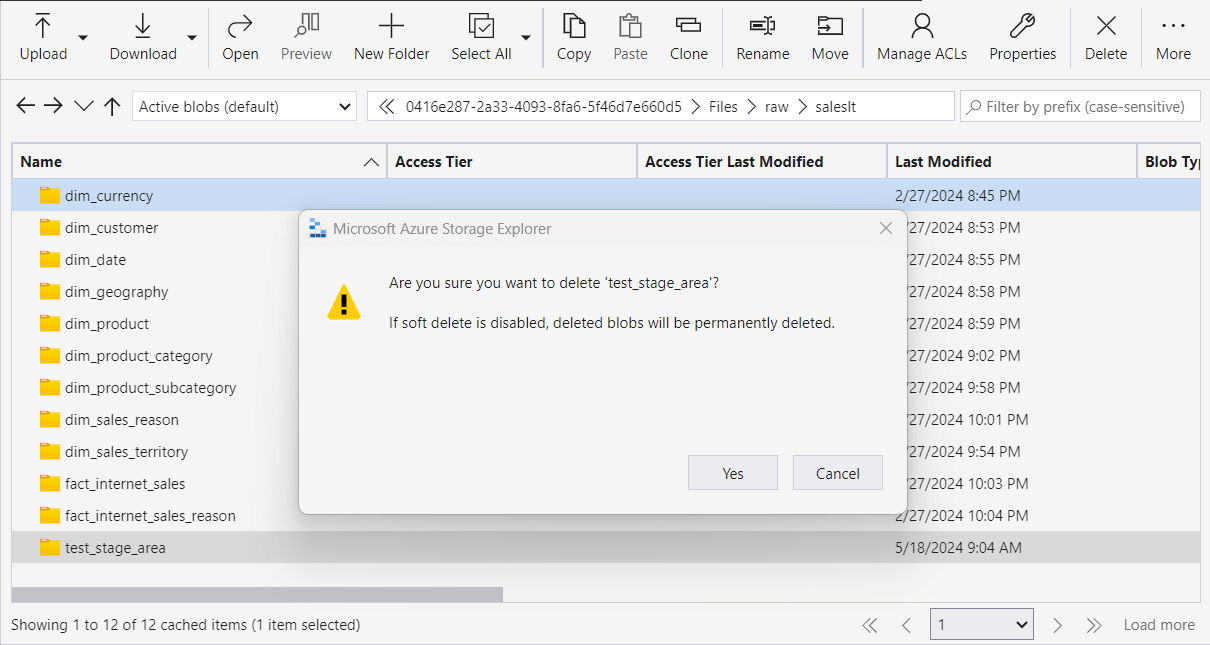Click the prefix filter field
1210x645 pixels.
1080,105
